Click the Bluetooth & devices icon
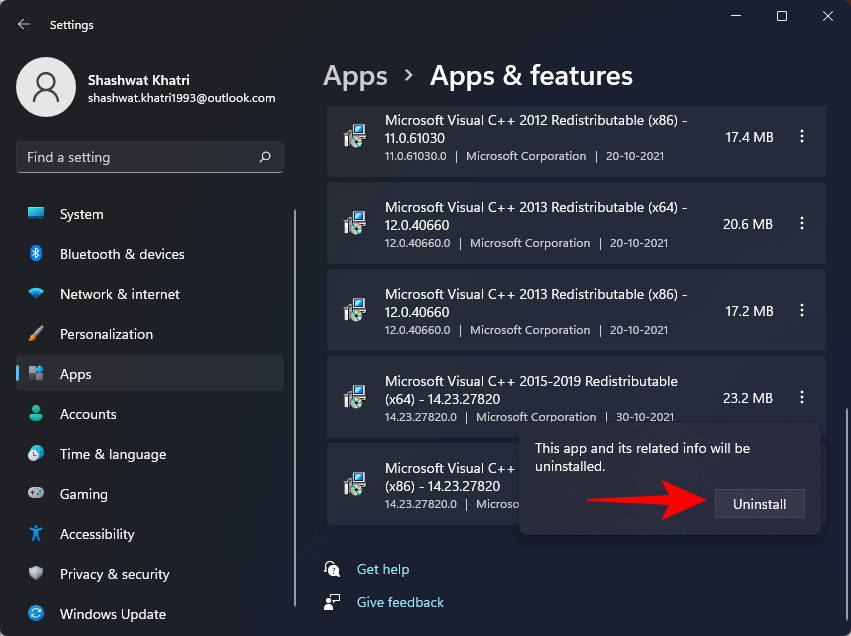This screenshot has width=851, height=636. click(36, 254)
